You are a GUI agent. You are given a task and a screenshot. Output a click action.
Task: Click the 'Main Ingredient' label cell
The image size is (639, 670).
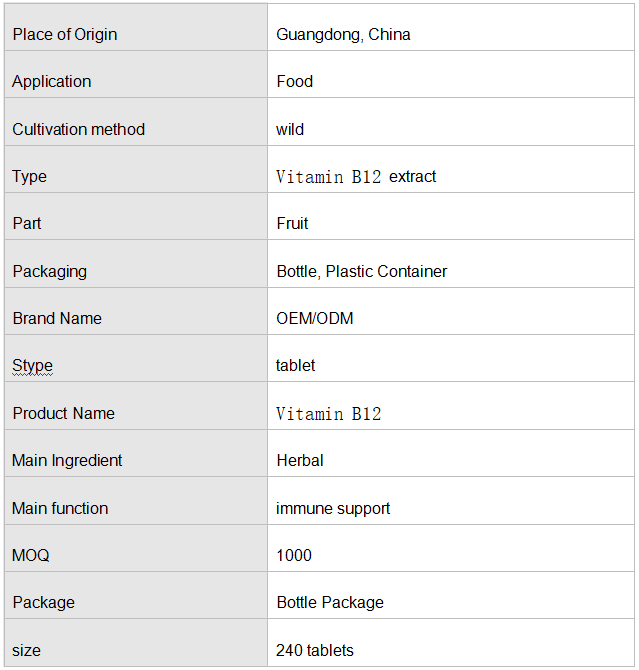[136, 453]
